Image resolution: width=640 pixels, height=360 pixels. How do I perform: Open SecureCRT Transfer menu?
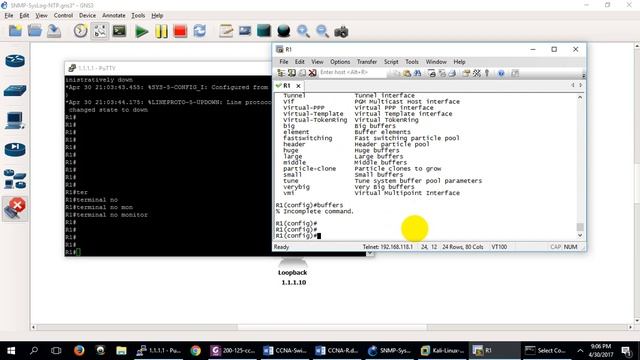[x=367, y=62]
